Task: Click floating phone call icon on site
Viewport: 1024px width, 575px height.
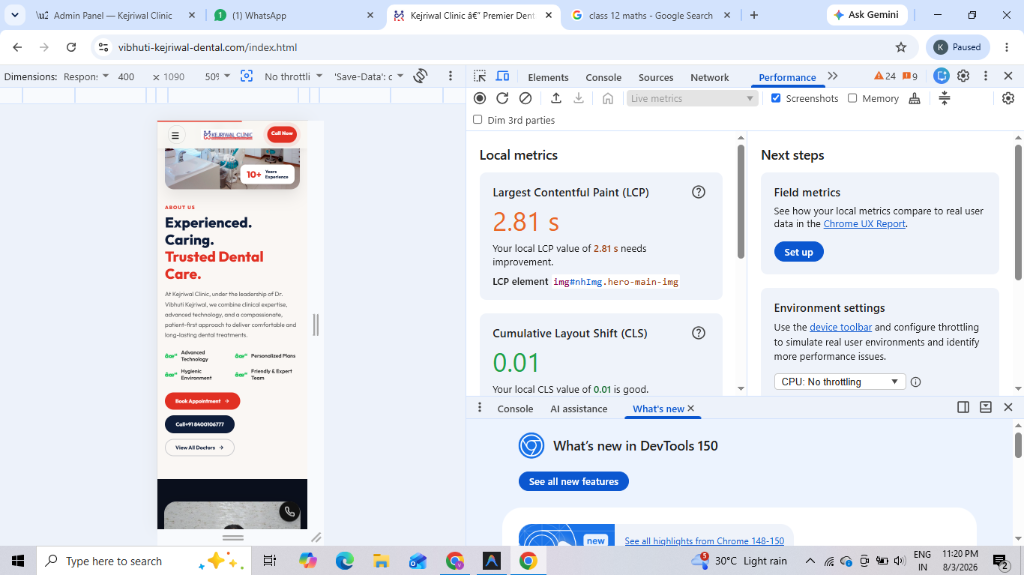Action: point(289,512)
